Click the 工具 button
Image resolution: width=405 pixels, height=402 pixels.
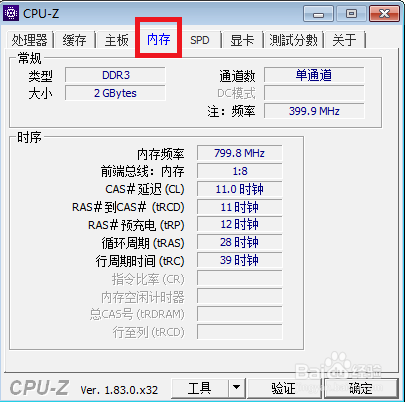pos(200,388)
